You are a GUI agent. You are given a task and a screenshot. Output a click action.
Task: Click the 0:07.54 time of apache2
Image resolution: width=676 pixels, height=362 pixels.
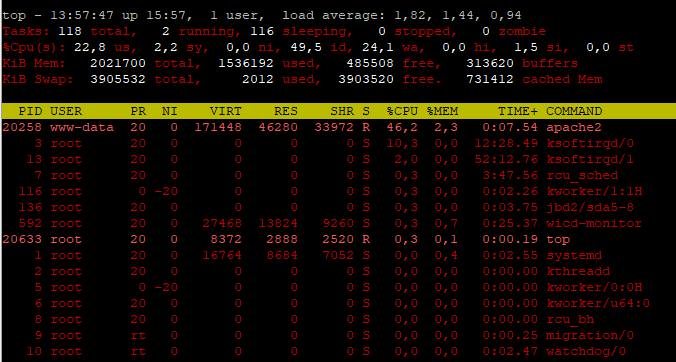[x=510, y=128]
